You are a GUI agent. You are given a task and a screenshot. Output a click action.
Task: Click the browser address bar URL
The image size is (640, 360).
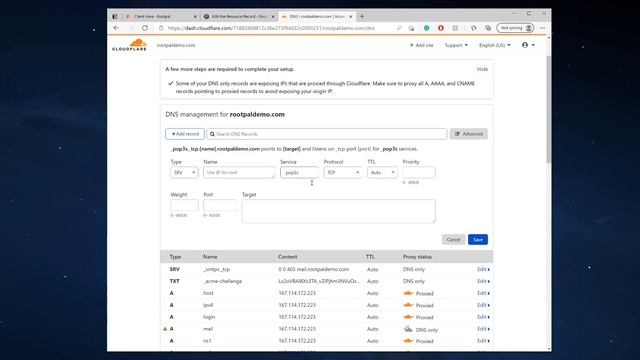(271, 28)
